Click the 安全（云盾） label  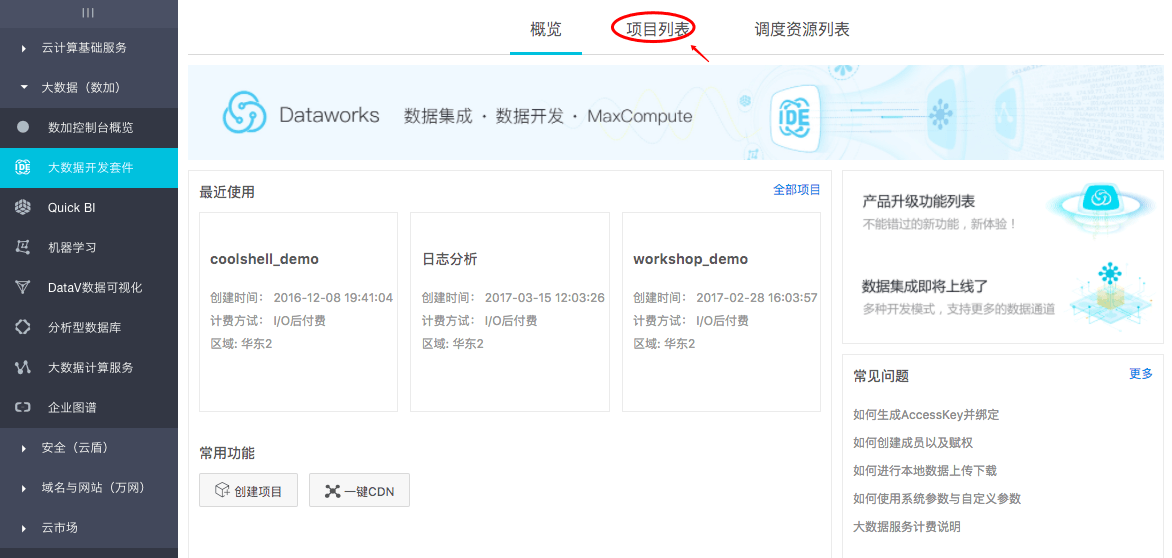point(75,448)
